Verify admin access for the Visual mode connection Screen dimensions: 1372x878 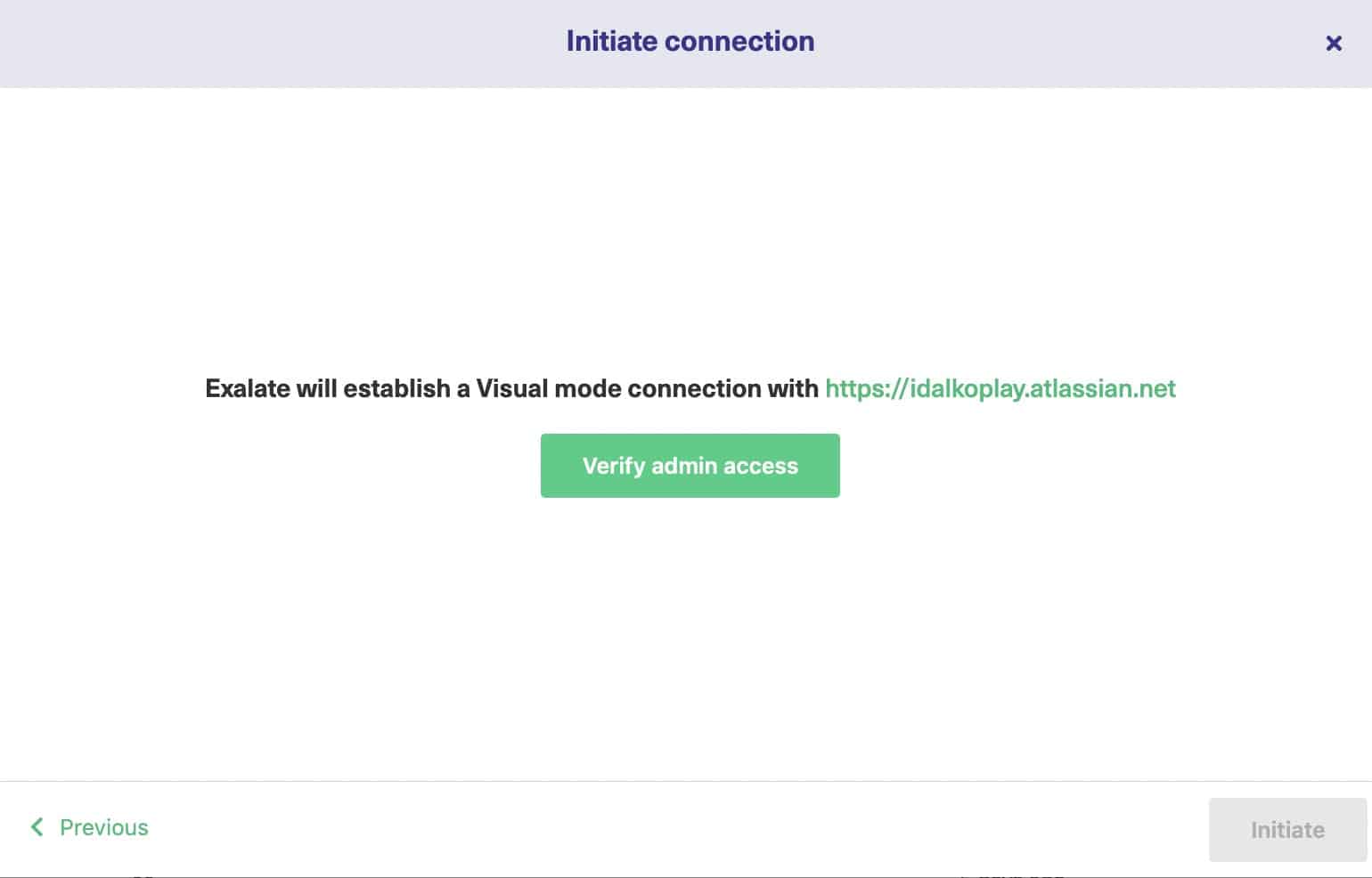point(690,465)
